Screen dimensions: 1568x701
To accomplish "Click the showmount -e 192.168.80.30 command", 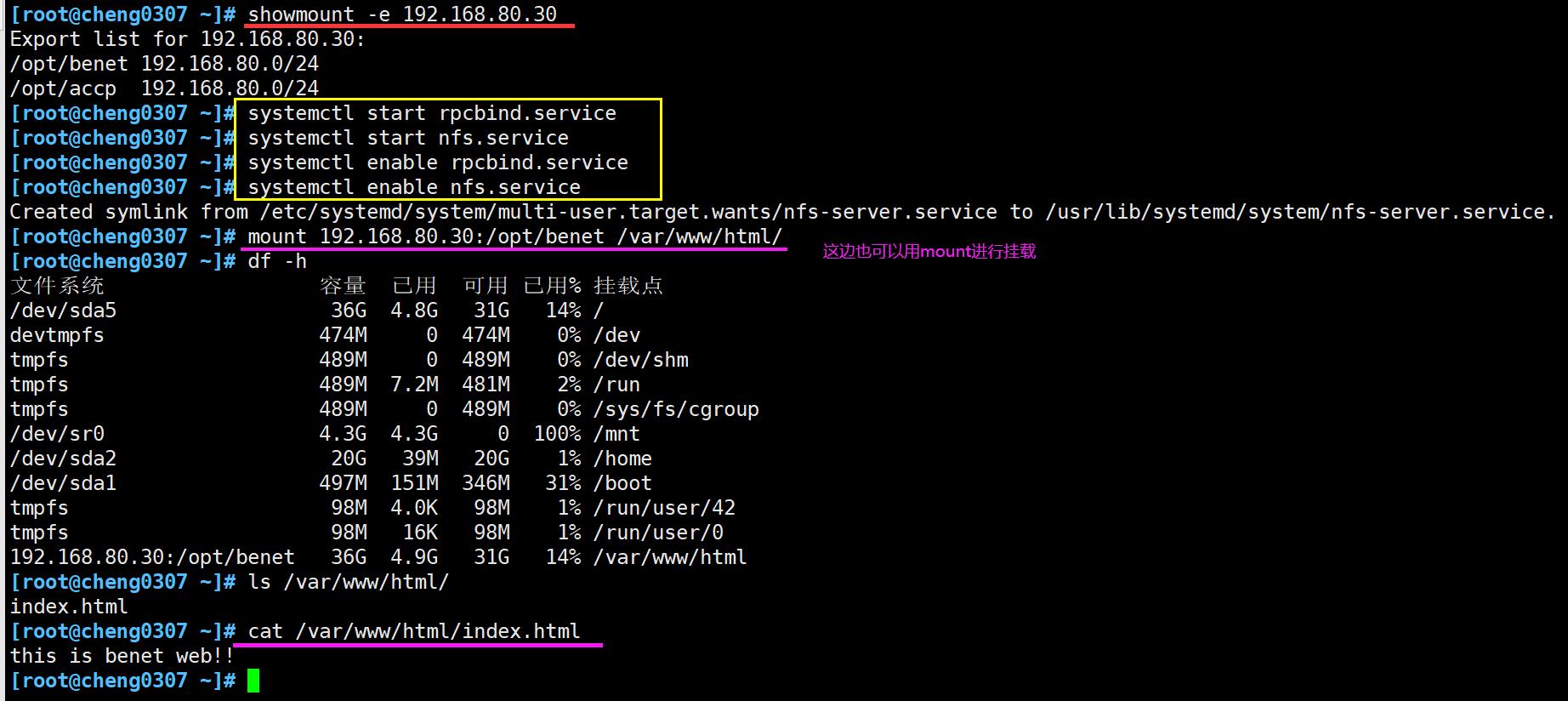I will click(402, 14).
